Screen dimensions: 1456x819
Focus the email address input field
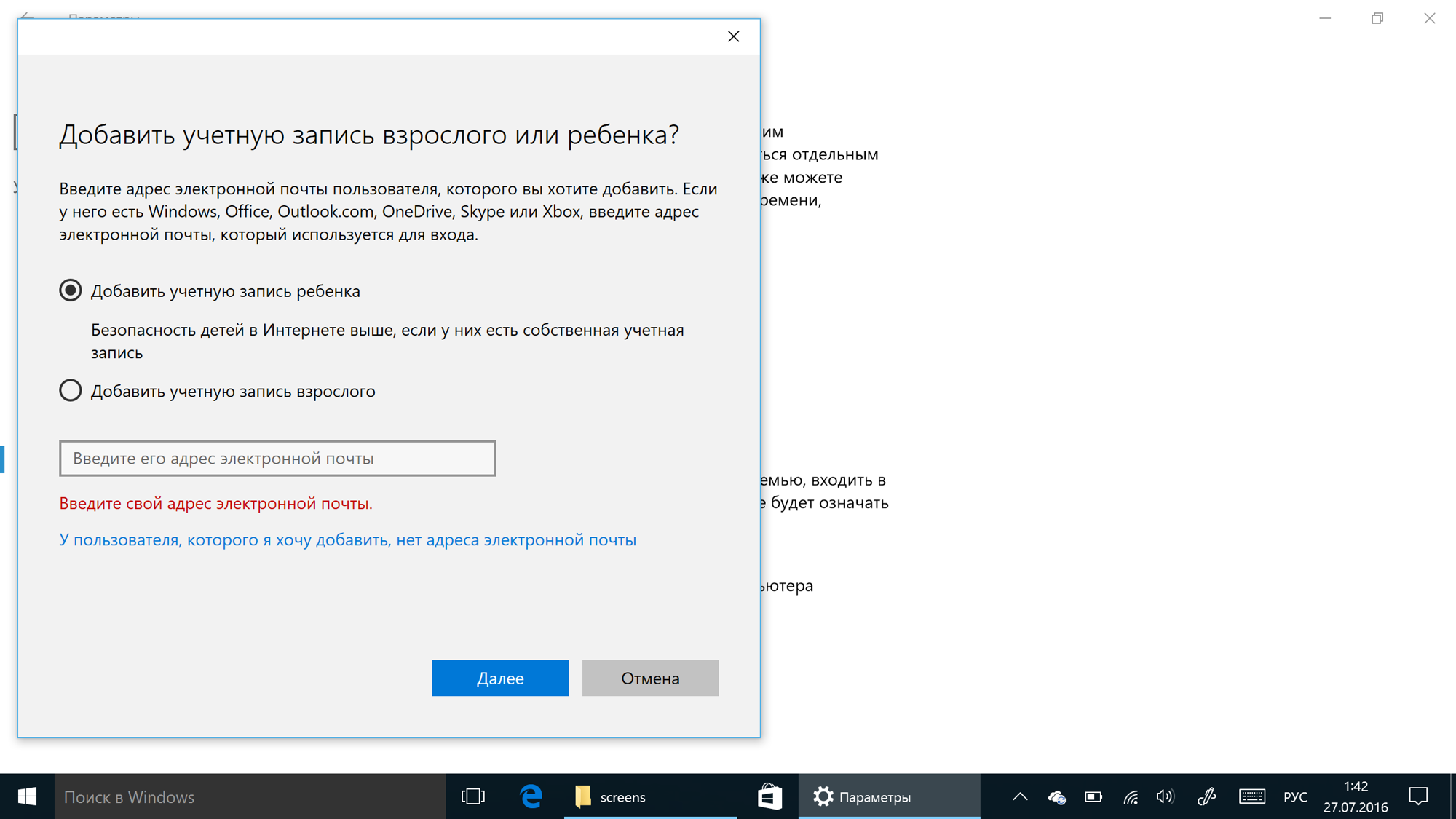click(277, 458)
